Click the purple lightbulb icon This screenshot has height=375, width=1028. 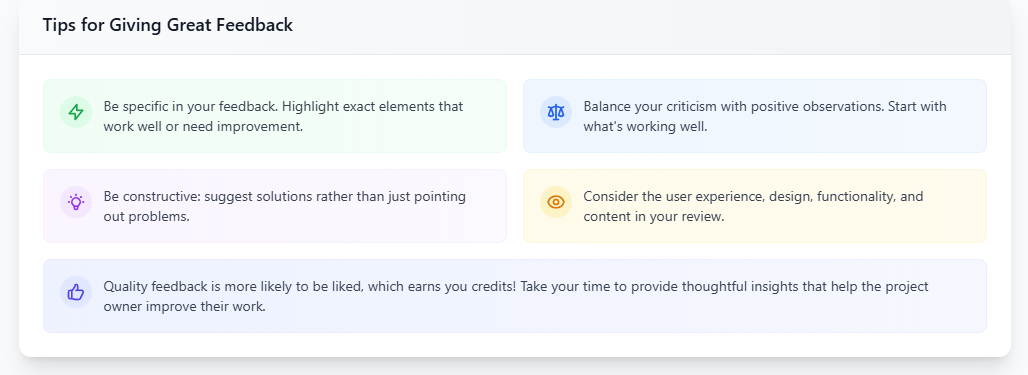76,202
